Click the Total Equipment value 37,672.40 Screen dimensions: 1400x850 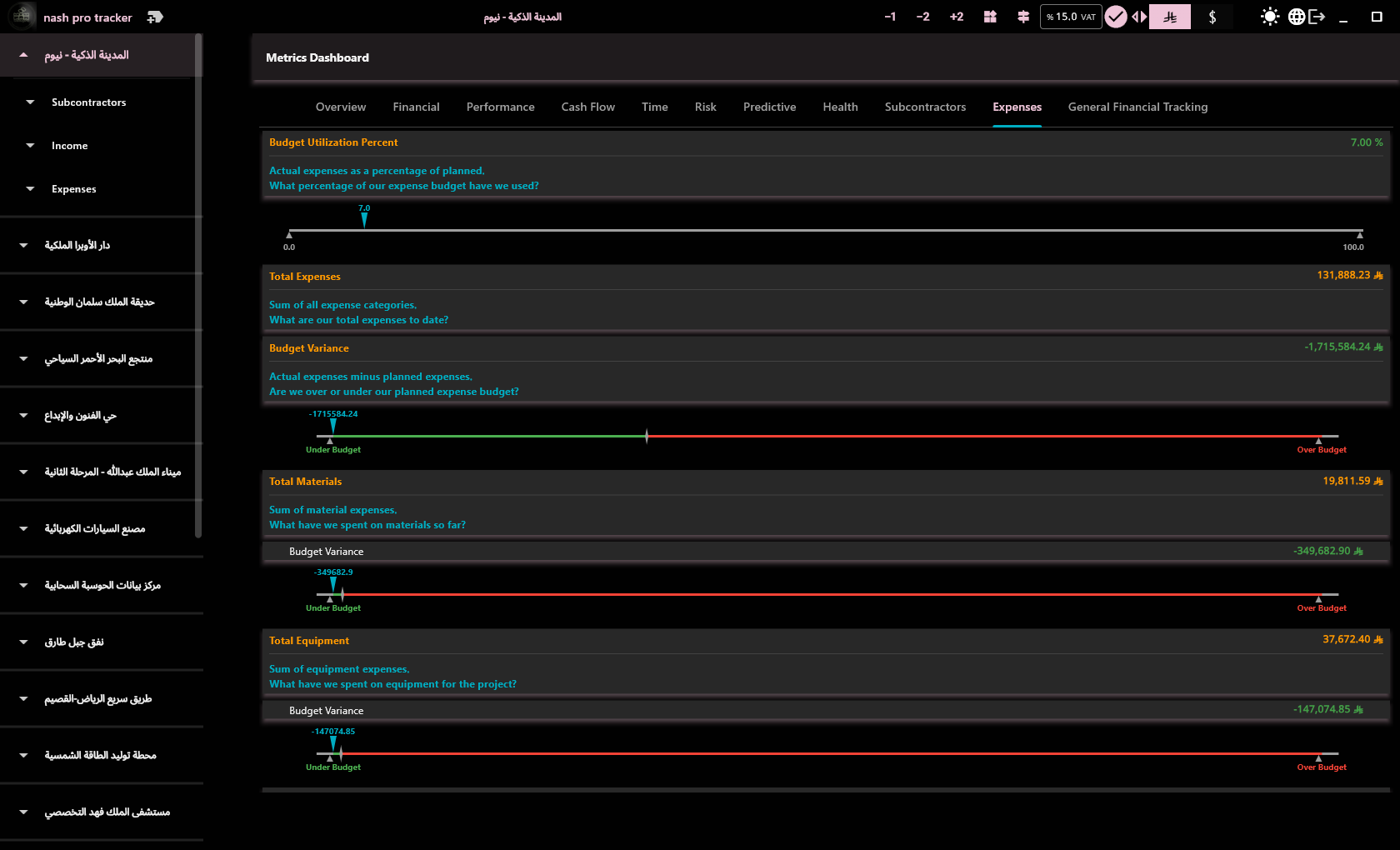coord(1352,639)
